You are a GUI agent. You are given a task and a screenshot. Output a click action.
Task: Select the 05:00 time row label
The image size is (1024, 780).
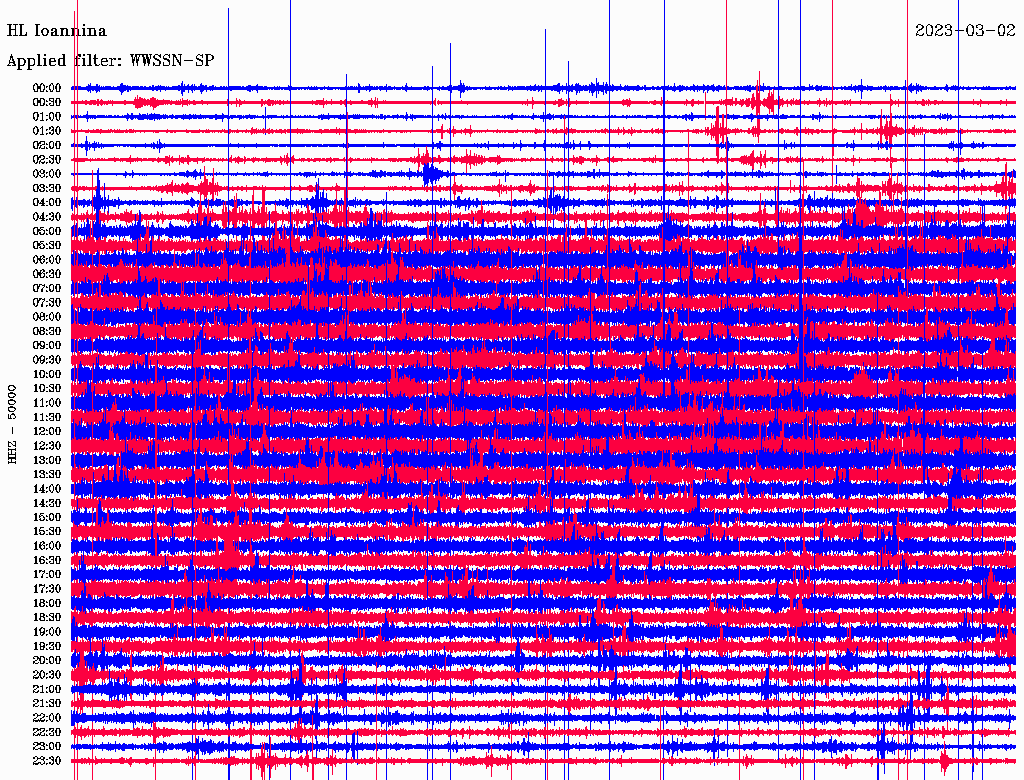click(x=47, y=231)
